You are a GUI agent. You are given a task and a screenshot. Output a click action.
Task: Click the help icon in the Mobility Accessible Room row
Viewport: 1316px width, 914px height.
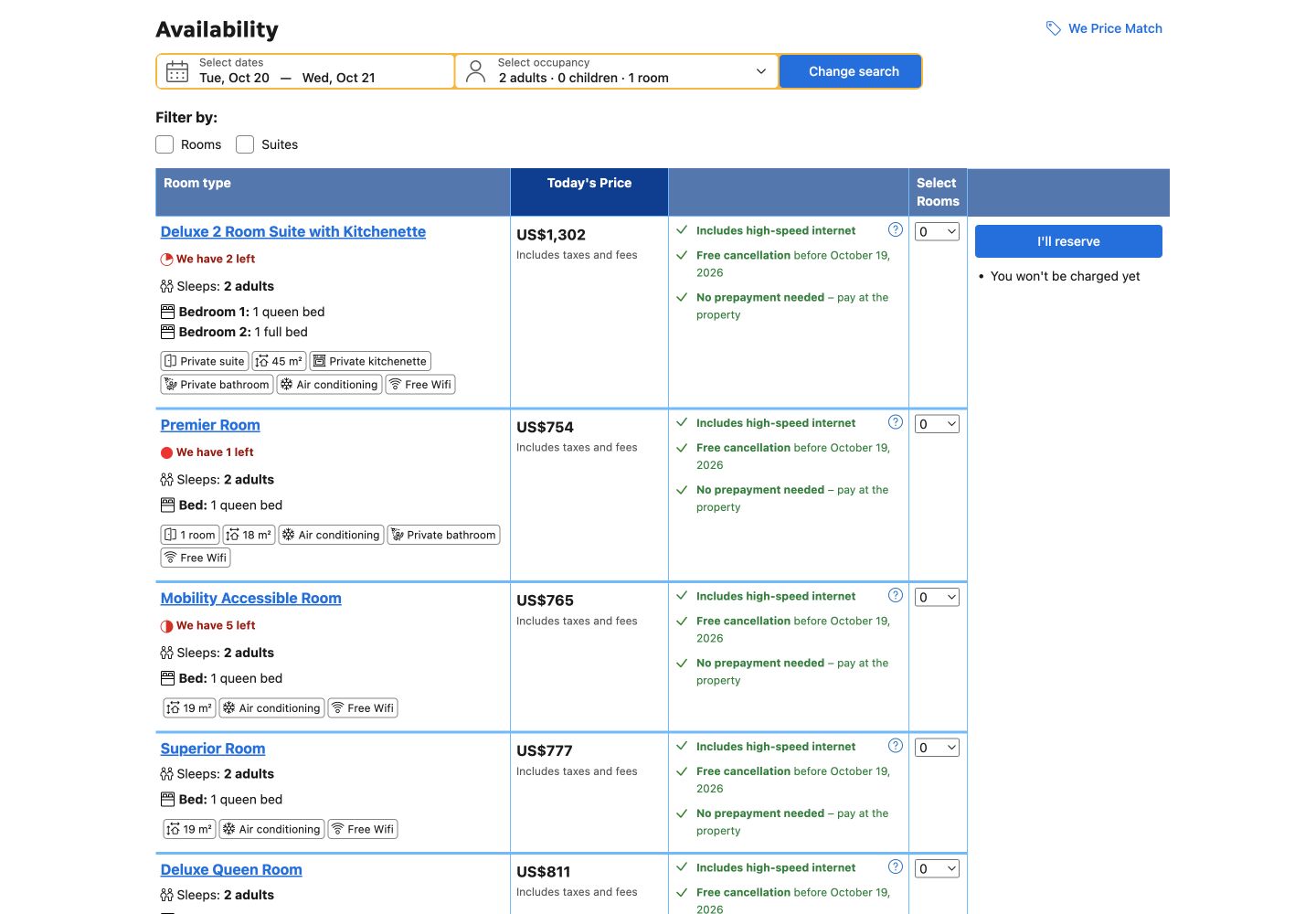(x=896, y=595)
